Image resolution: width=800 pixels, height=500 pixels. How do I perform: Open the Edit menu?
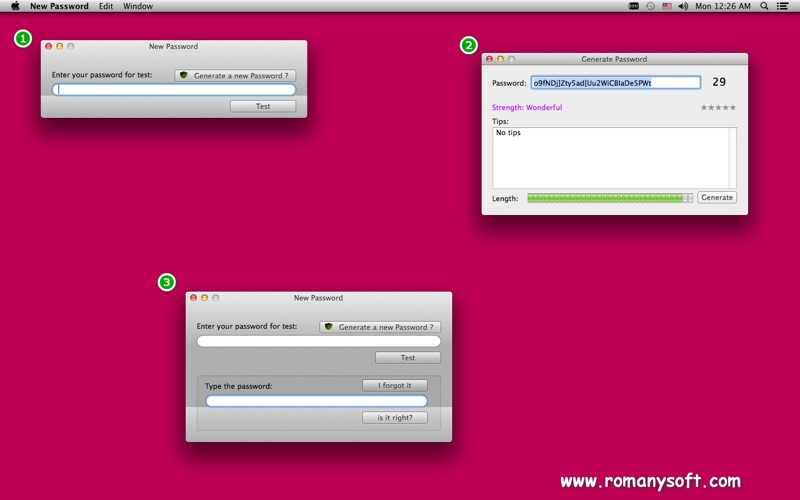click(106, 6)
